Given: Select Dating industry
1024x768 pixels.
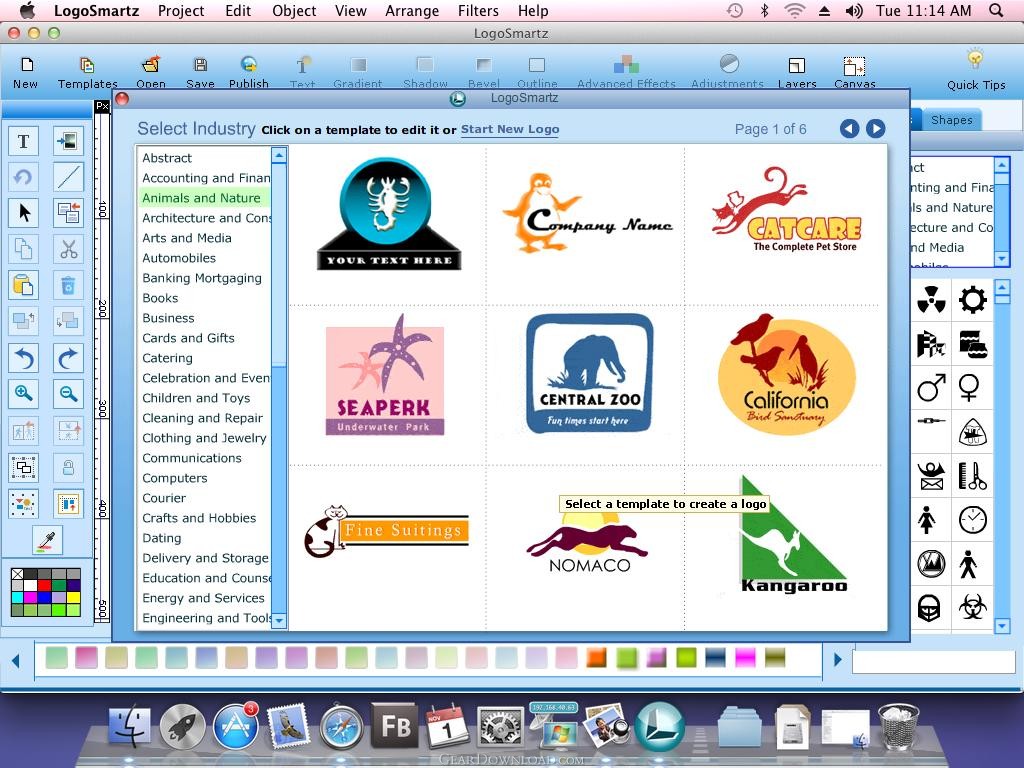Looking at the screenshot, I should 204,538.
